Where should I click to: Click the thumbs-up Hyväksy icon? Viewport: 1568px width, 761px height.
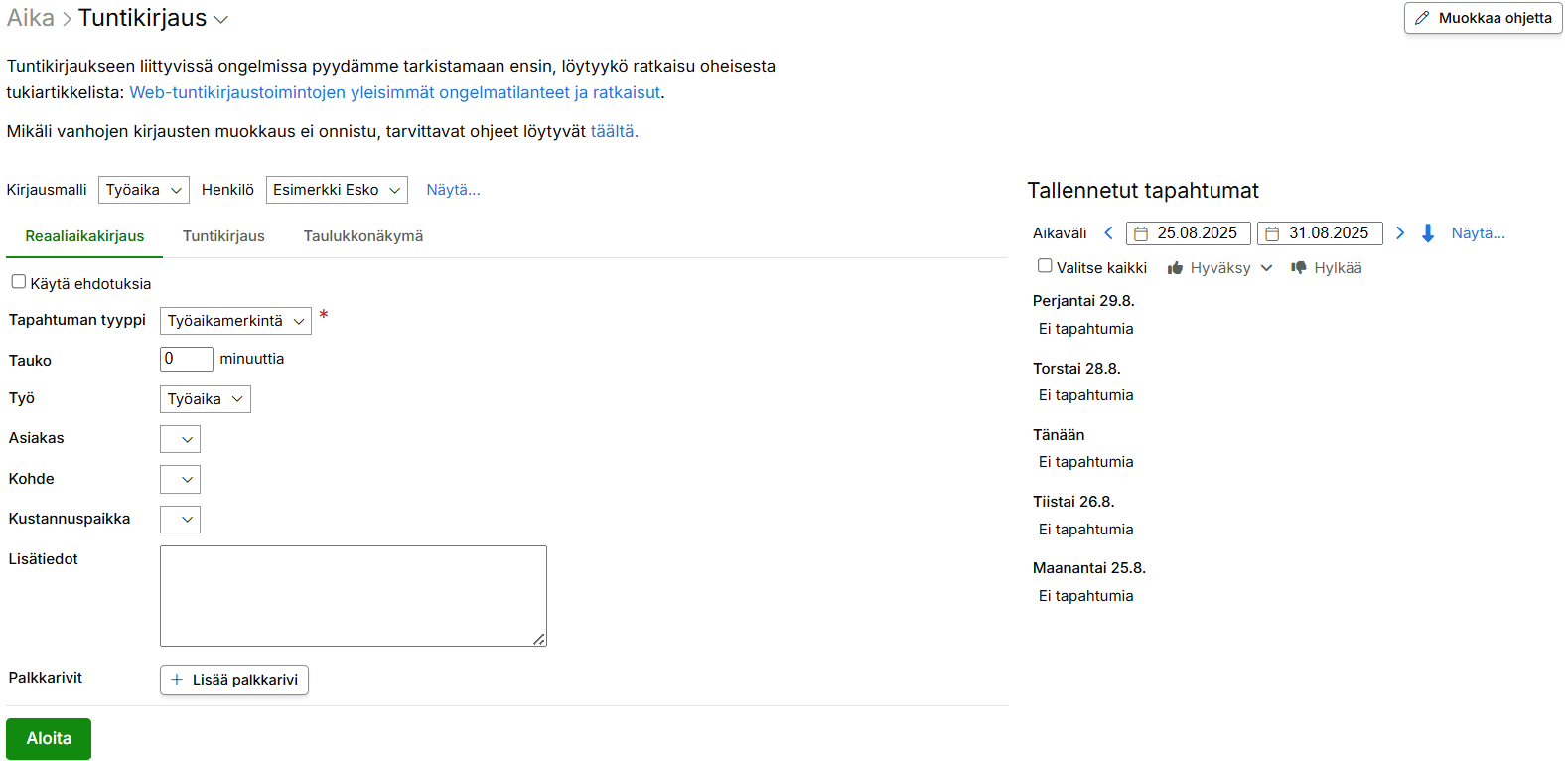(1176, 268)
